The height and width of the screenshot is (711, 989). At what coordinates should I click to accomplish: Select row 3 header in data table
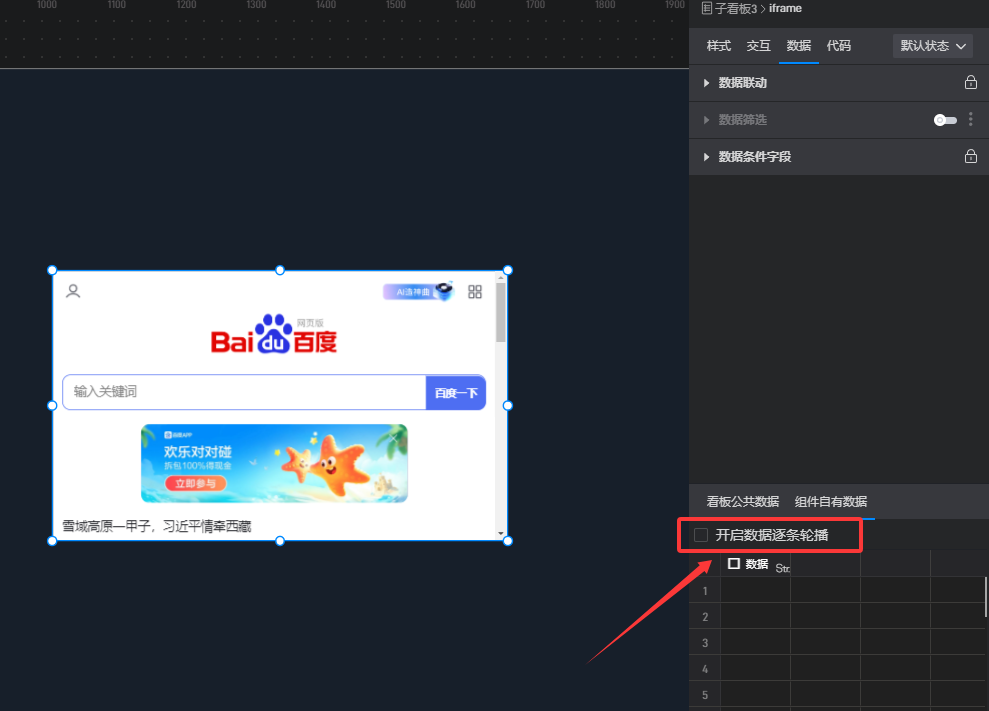coord(705,642)
